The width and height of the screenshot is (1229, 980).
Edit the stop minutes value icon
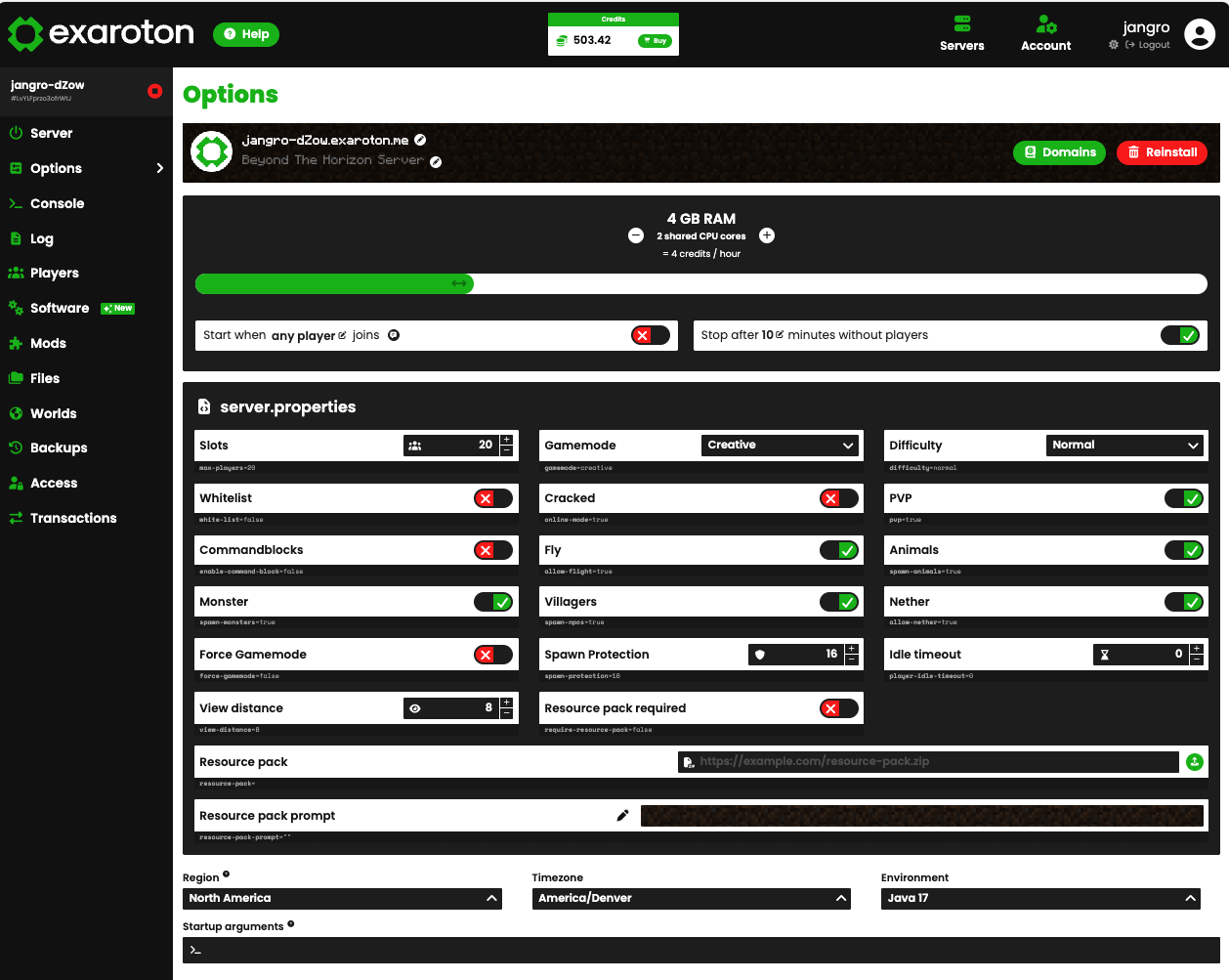780,334
